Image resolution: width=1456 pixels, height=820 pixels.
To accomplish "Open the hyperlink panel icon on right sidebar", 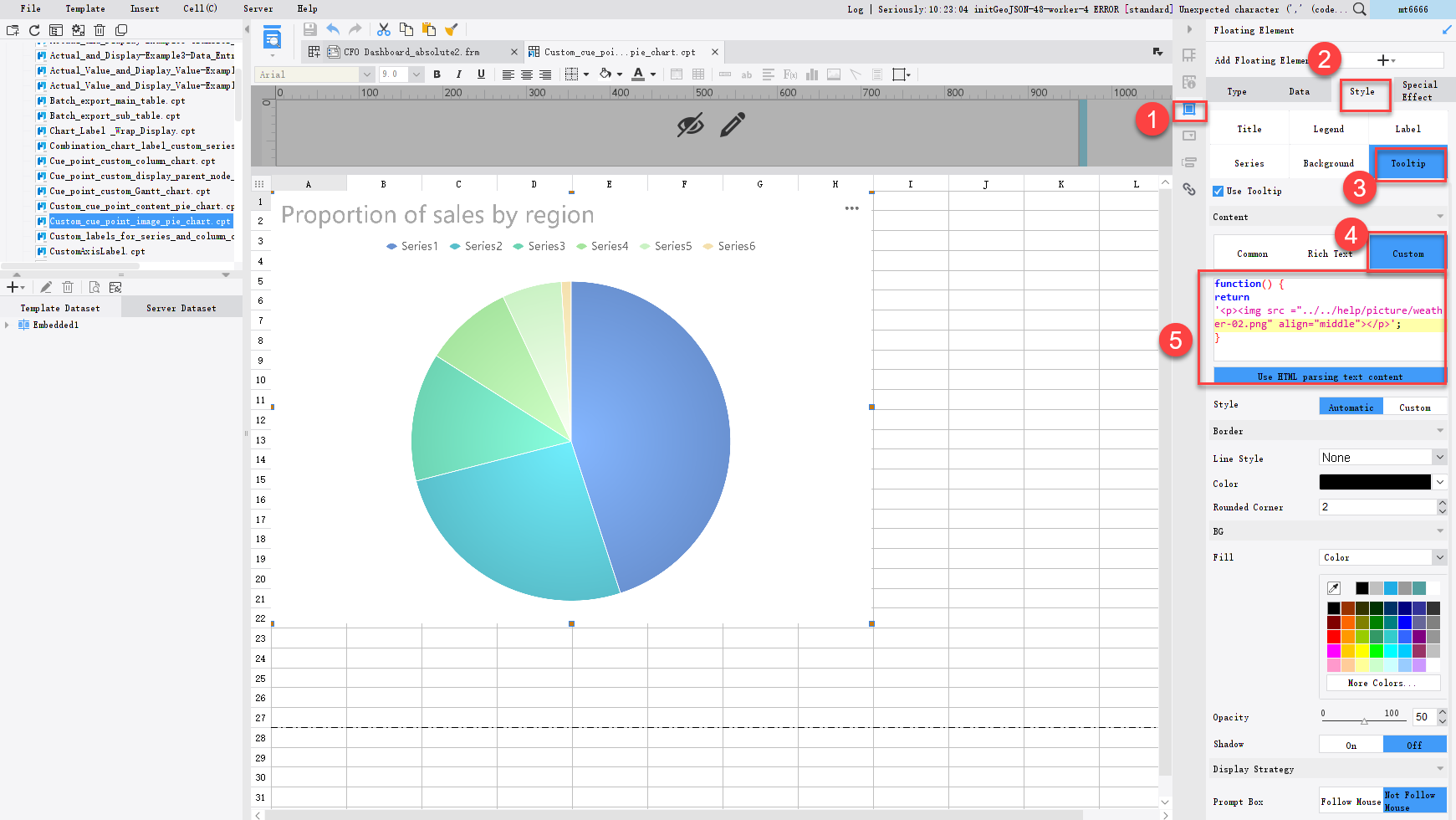I will (1189, 189).
